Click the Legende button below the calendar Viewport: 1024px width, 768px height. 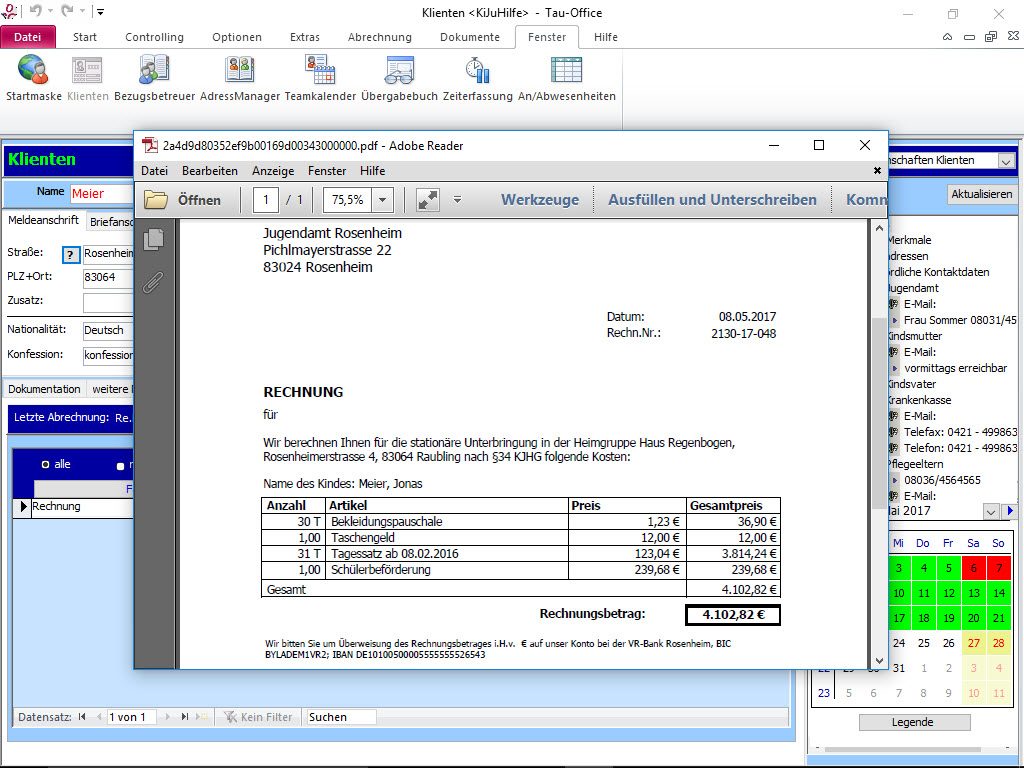(x=913, y=722)
